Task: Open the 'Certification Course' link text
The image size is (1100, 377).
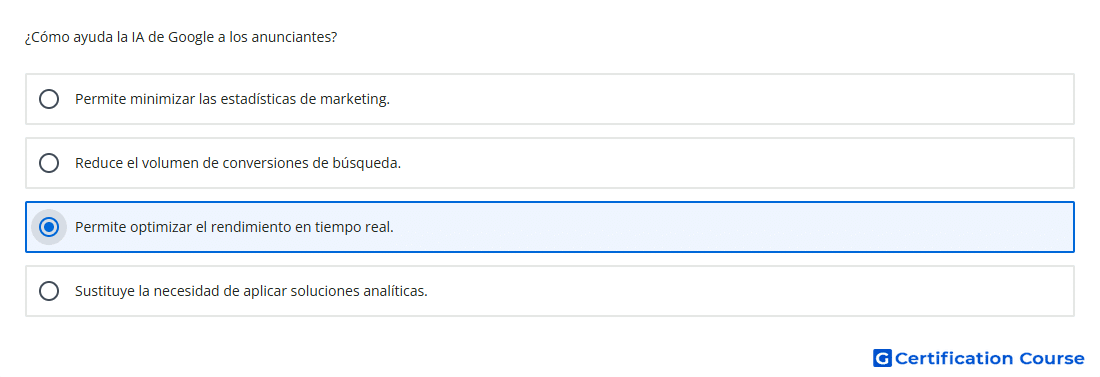Action: [x=989, y=358]
